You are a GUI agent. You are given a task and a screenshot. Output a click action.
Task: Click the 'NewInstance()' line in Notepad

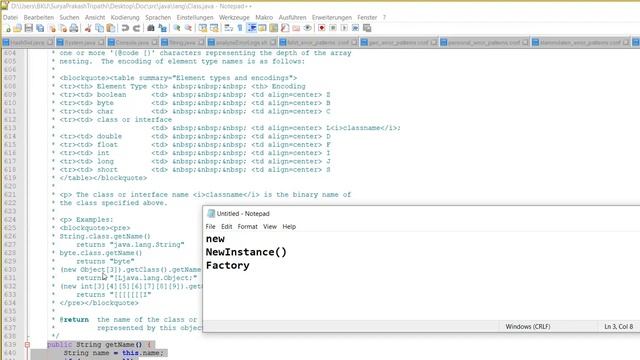[246, 252]
